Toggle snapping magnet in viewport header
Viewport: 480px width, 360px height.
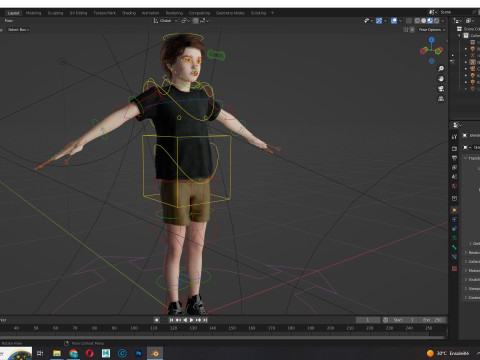click(x=196, y=21)
